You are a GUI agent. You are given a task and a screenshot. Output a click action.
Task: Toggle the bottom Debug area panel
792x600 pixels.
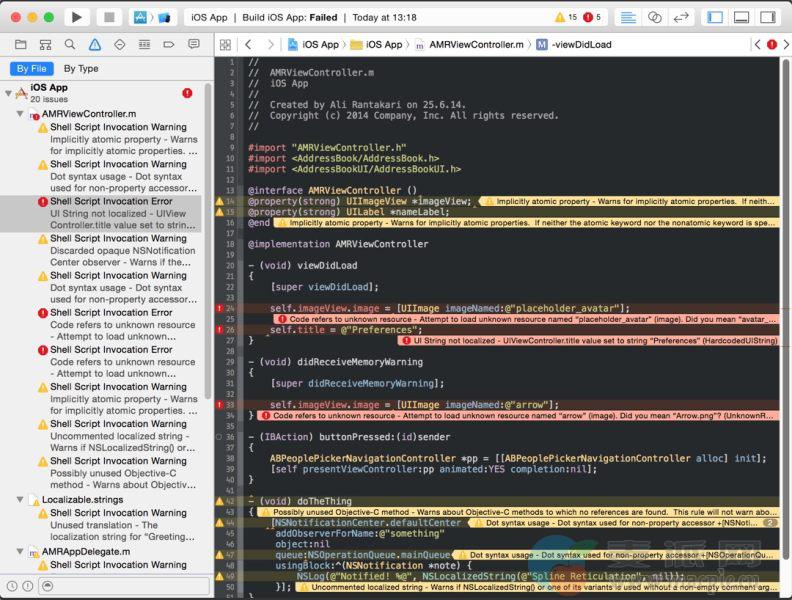point(741,17)
